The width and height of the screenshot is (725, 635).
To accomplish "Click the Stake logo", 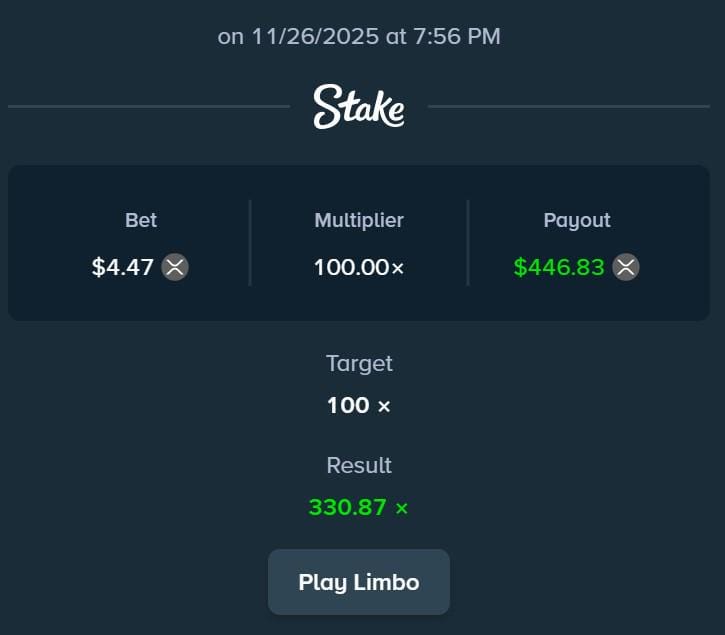I will pos(359,106).
